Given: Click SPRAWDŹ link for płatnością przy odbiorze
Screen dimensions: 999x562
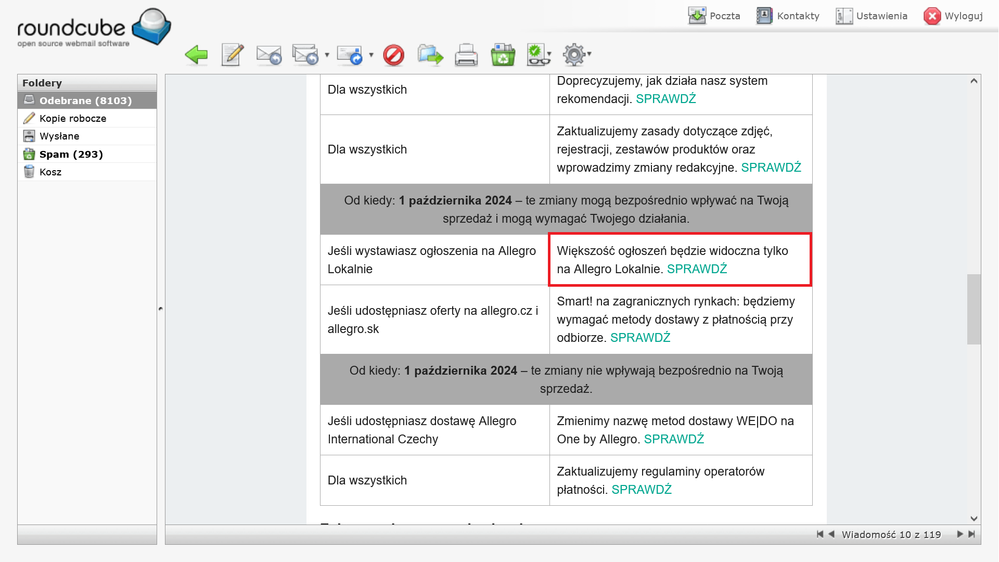Looking at the screenshot, I should click(x=640, y=338).
